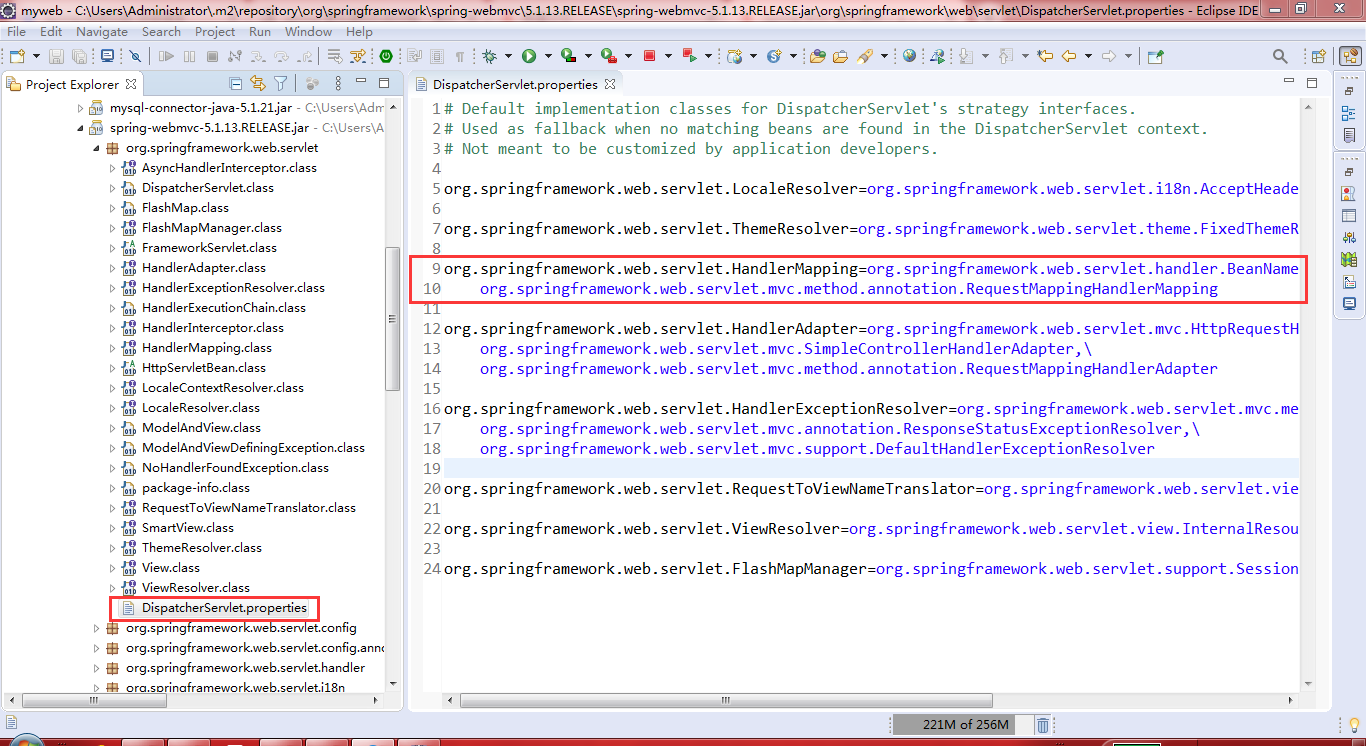
Task: Open the Run launch dropdown arrow
Action: click(548, 56)
